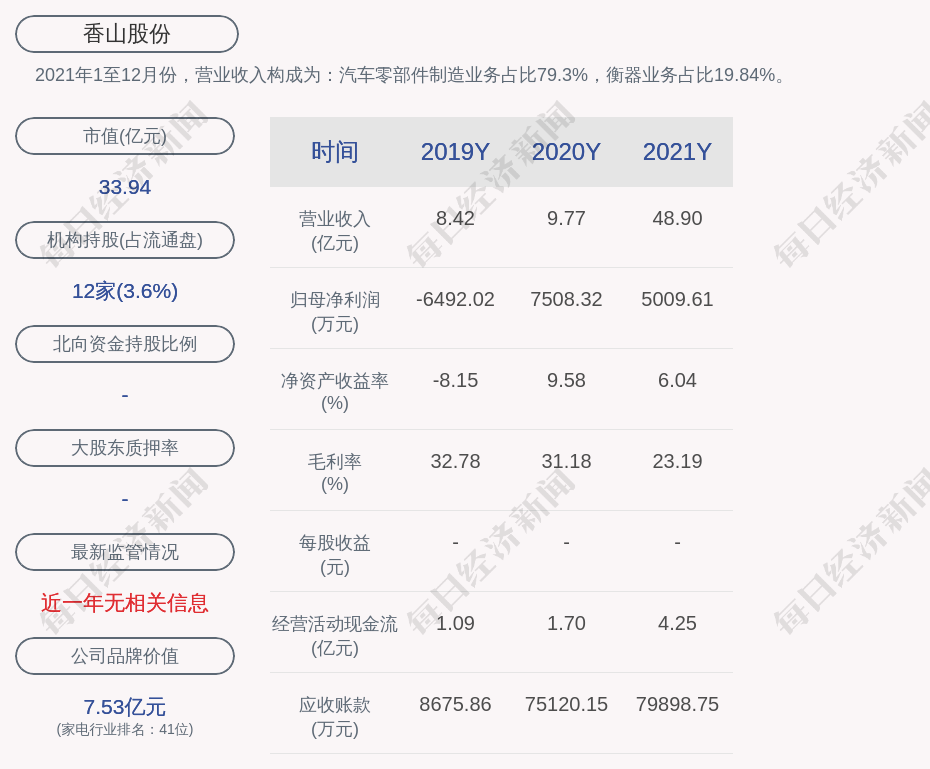
Task: Select the cash flow value 4.25
Action: point(677,623)
